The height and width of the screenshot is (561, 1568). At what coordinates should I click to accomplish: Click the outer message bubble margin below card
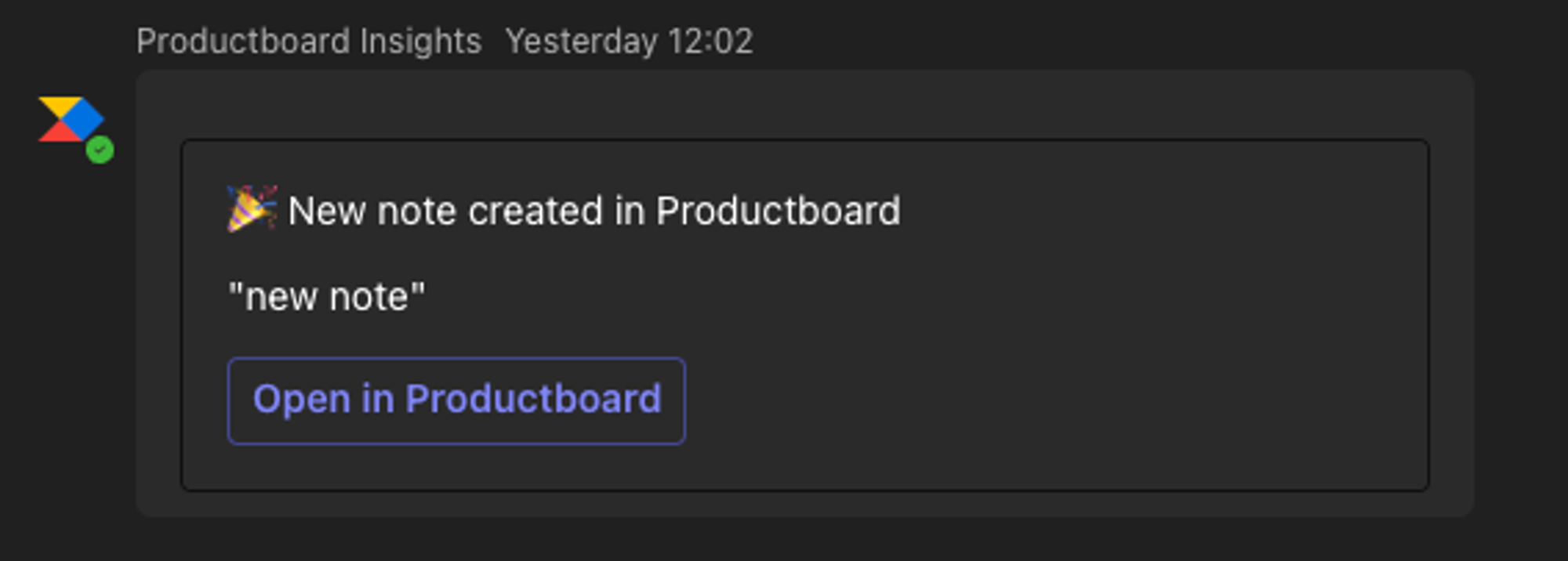point(804,504)
